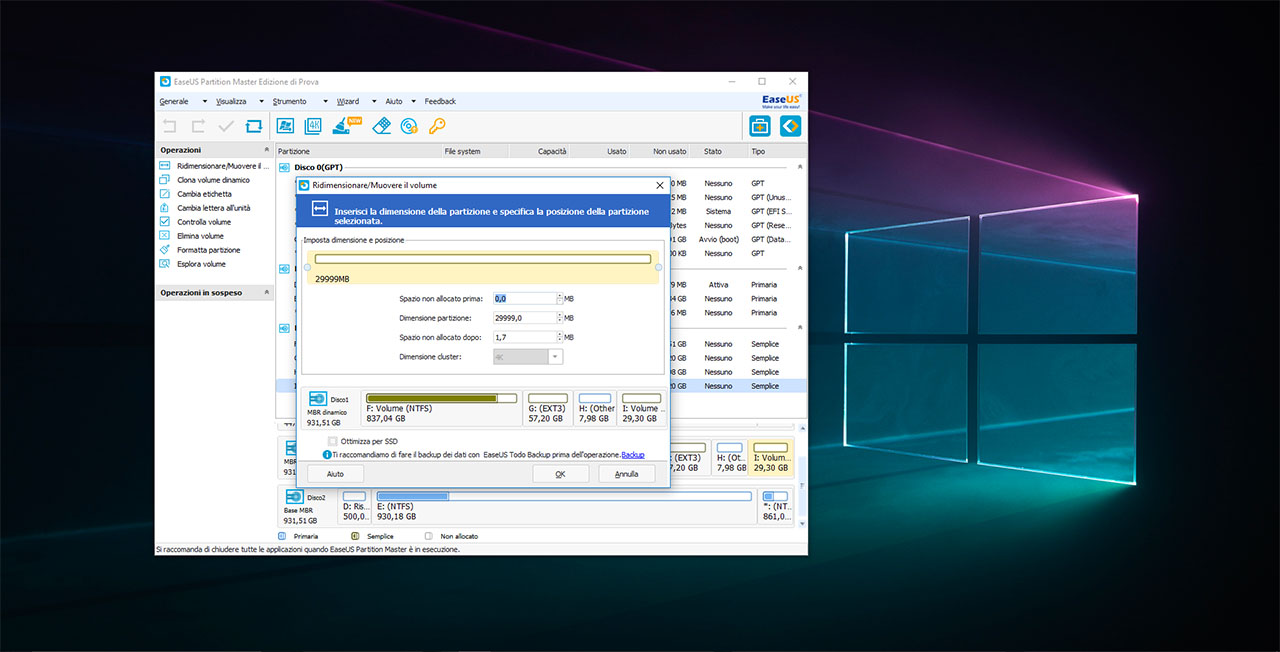1280x652 pixels.
Task: Open Migrate OS toolbar icon
Action: tap(285, 126)
